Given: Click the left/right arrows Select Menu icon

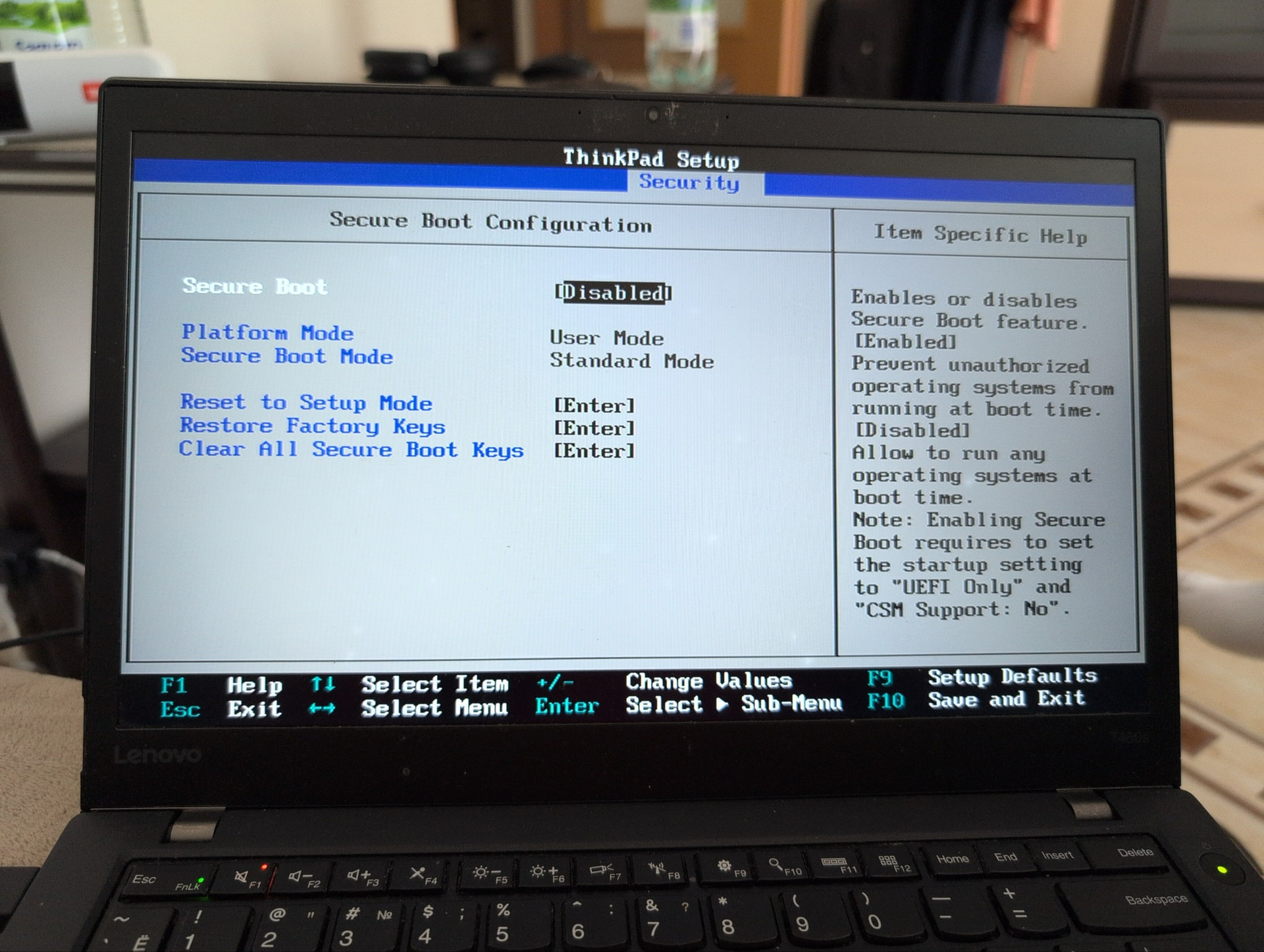Looking at the screenshot, I should pyautogui.click(x=323, y=708).
